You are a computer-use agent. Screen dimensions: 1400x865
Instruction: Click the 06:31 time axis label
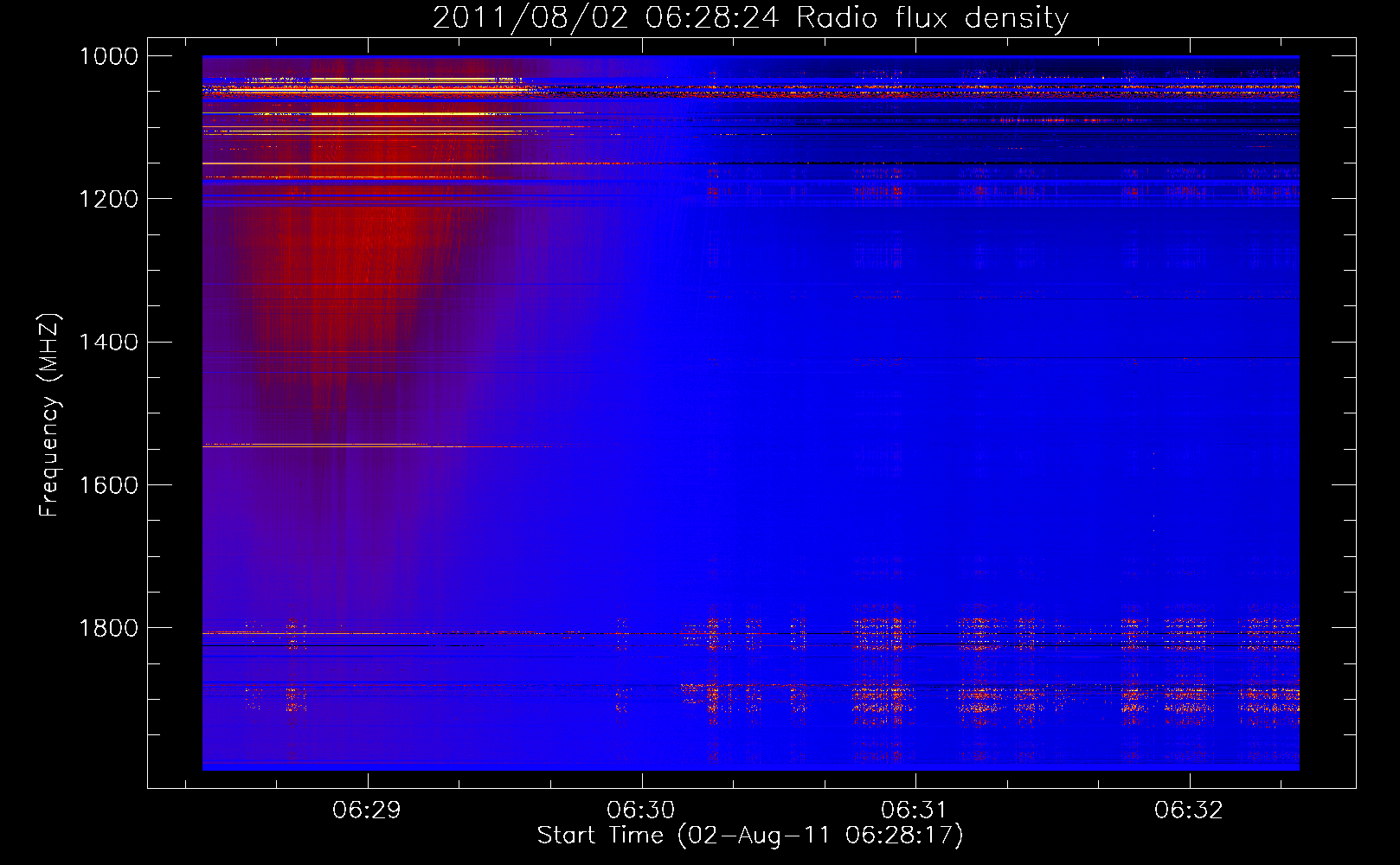tap(915, 810)
